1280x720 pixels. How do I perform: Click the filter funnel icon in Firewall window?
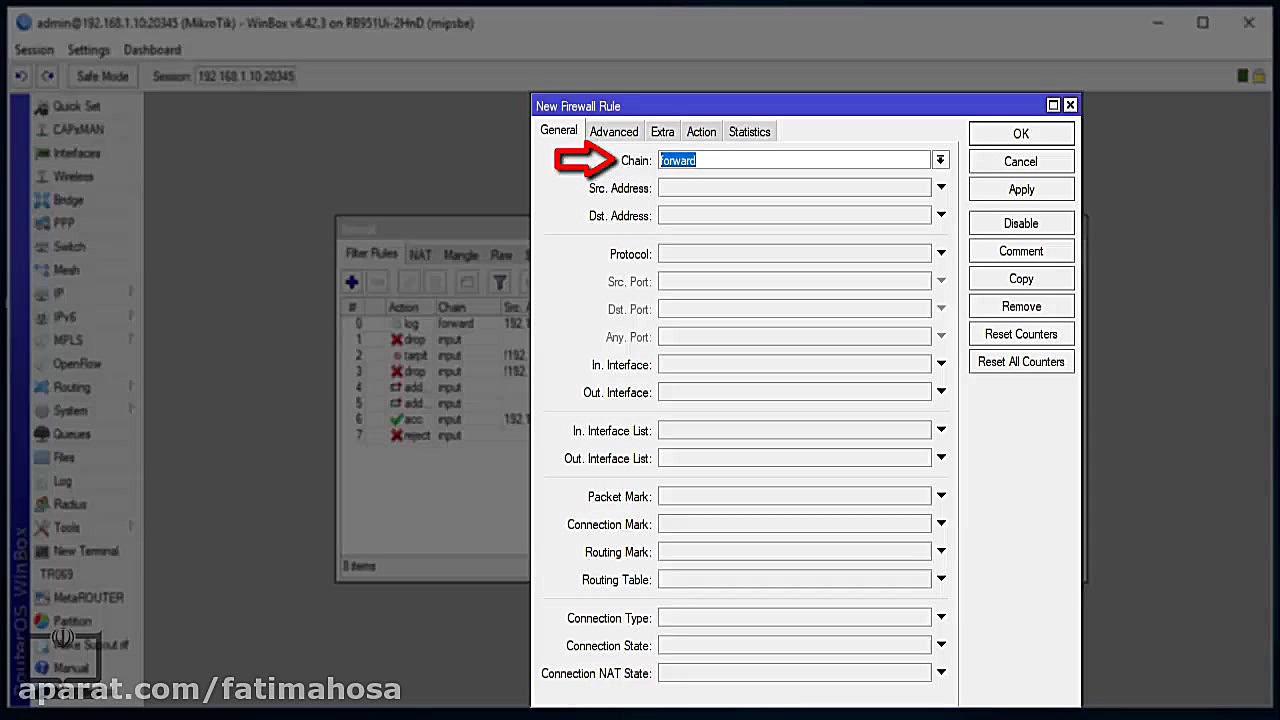499,283
